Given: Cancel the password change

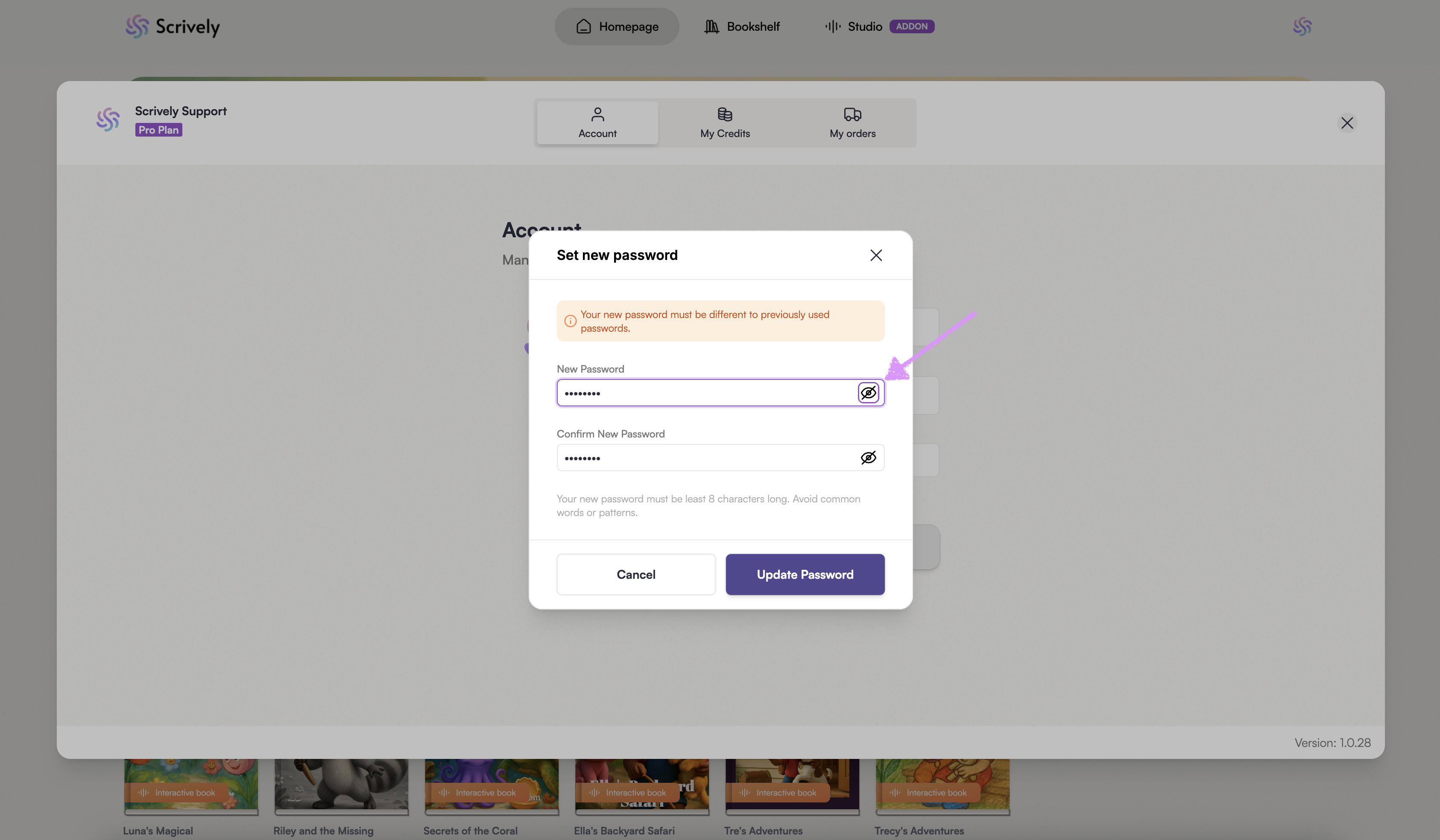Looking at the screenshot, I should coord(635,575).
